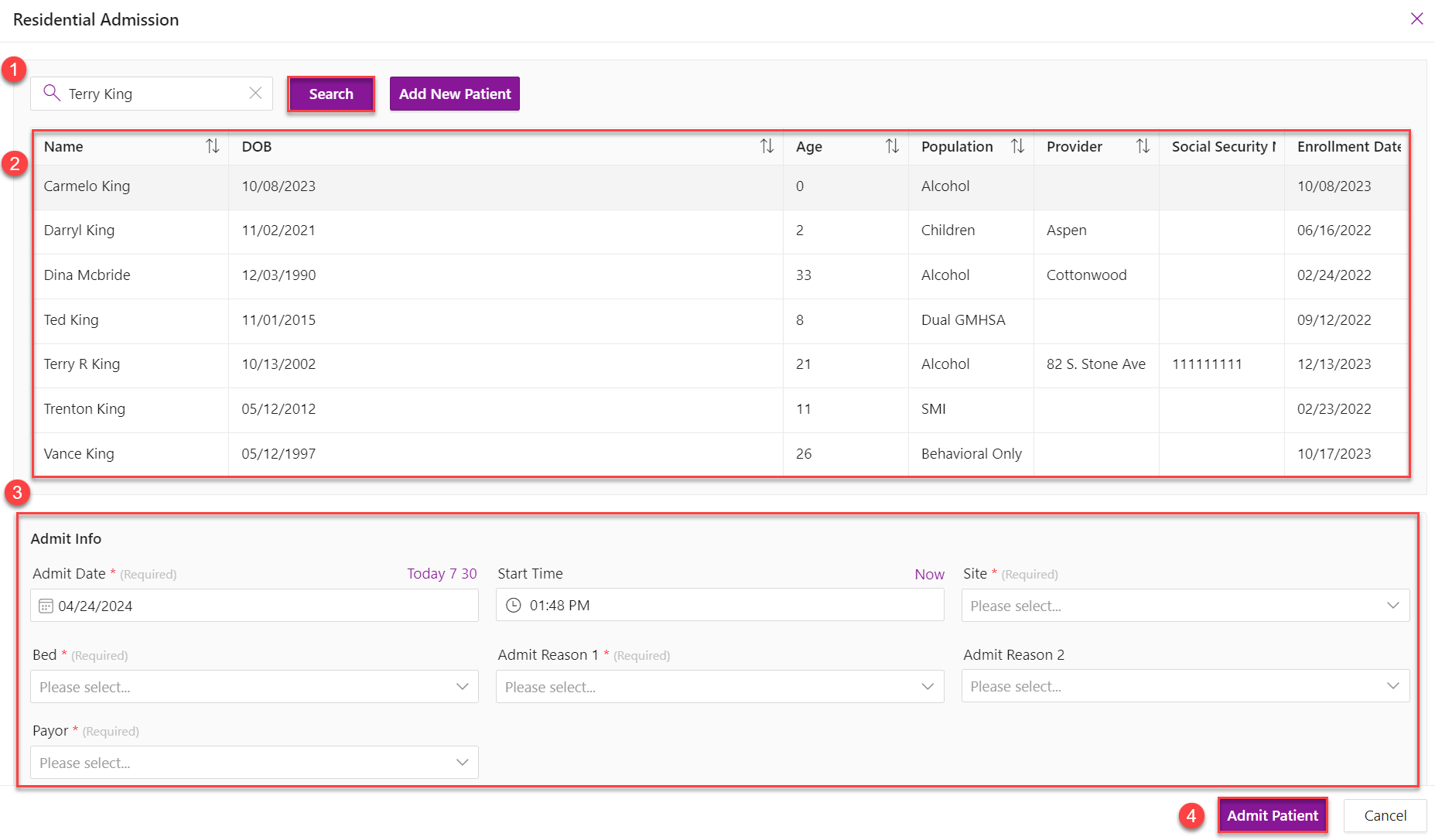Viewport: 1435px width, 840px height.
Task: Sort the table by Name column
Action: click(212, 146)
